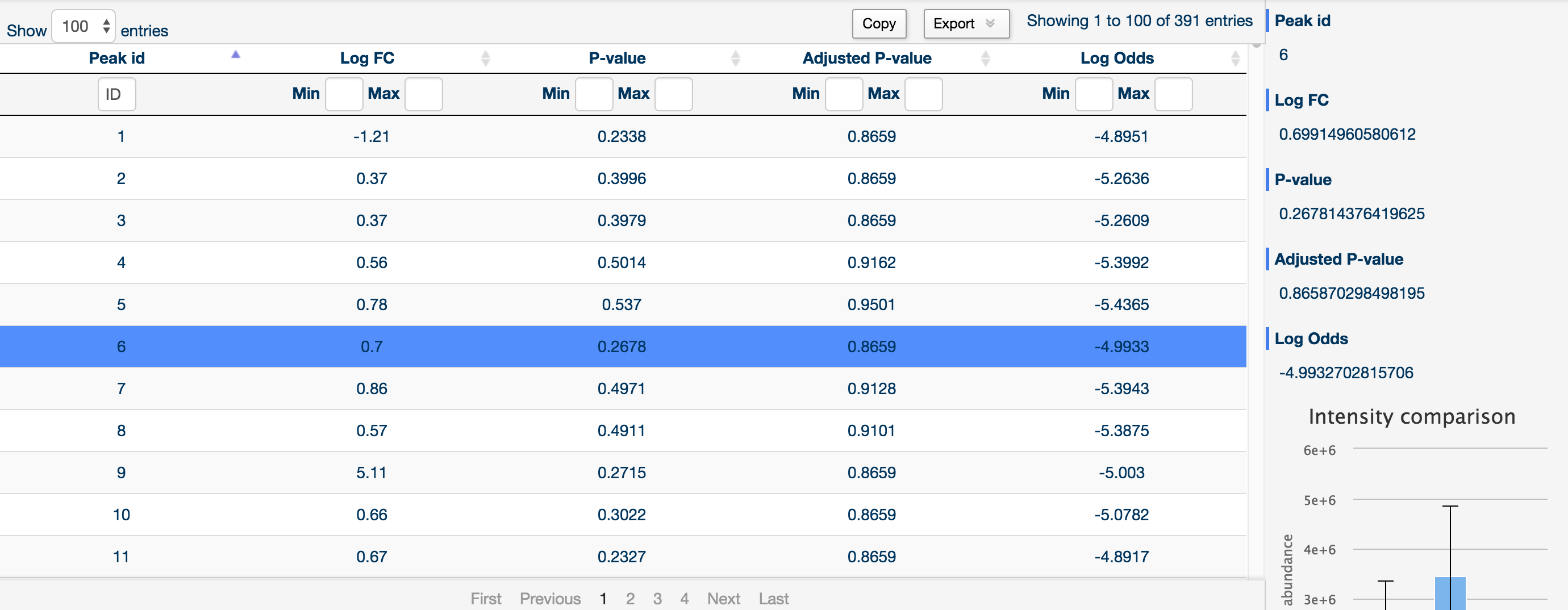The image size is (1568, 610).
Task: Select row with Peak id 3
Action: click(623, 220)
